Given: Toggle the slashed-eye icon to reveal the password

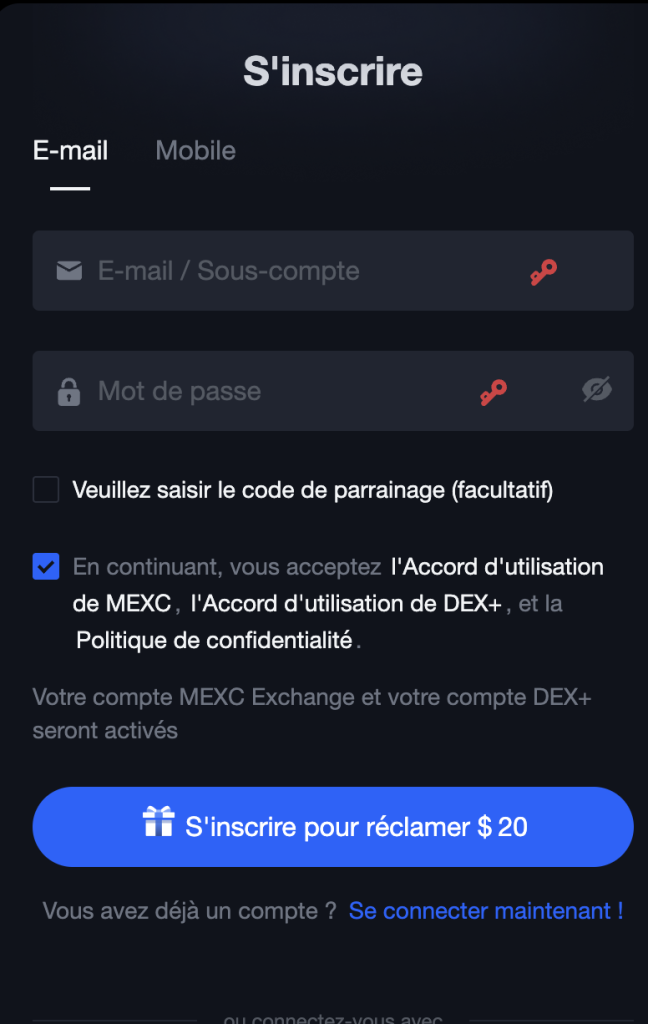Looking at the screenshot, I should tap(598, 390).
